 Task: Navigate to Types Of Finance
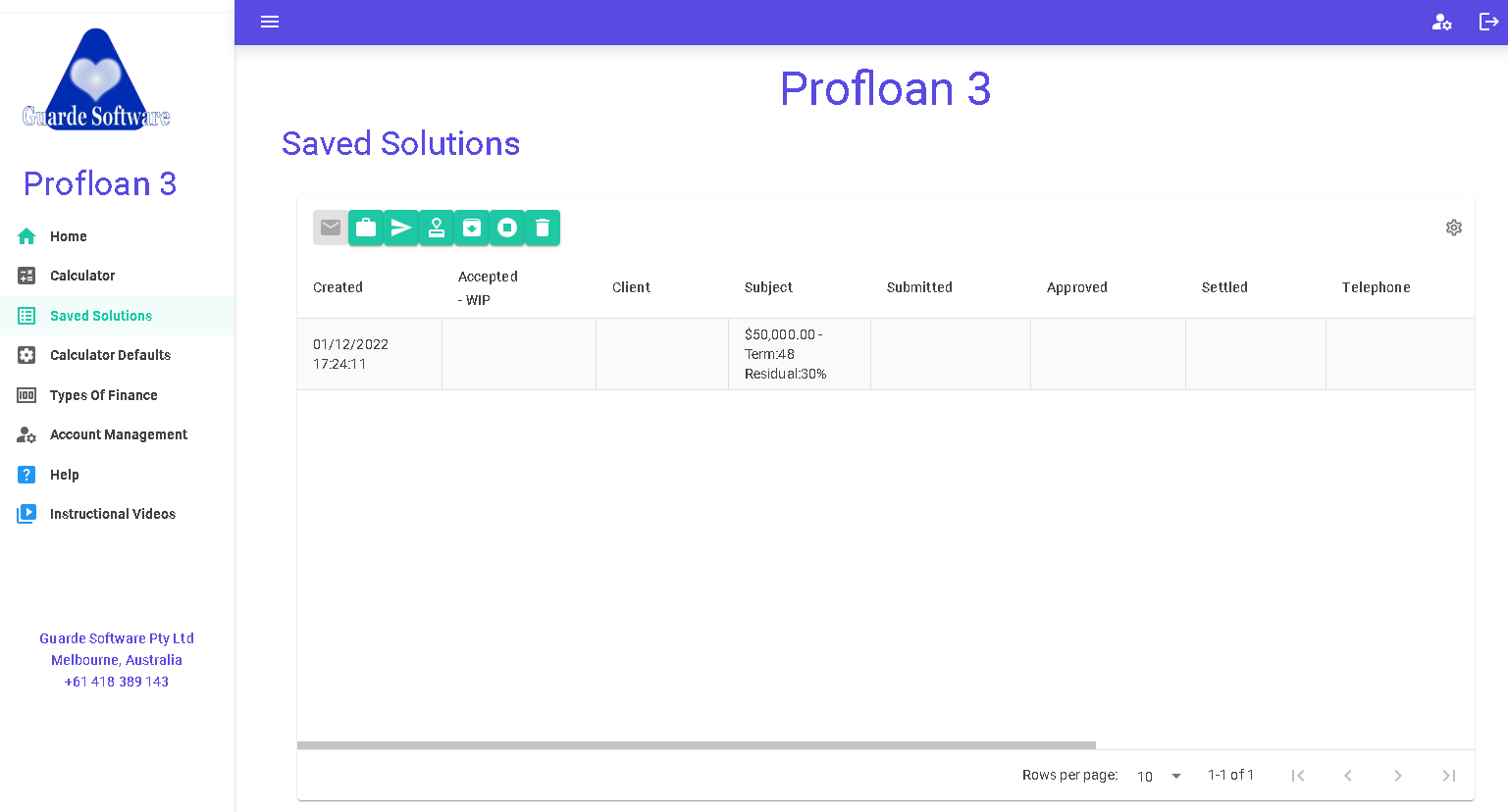click(x=117, y=395)
